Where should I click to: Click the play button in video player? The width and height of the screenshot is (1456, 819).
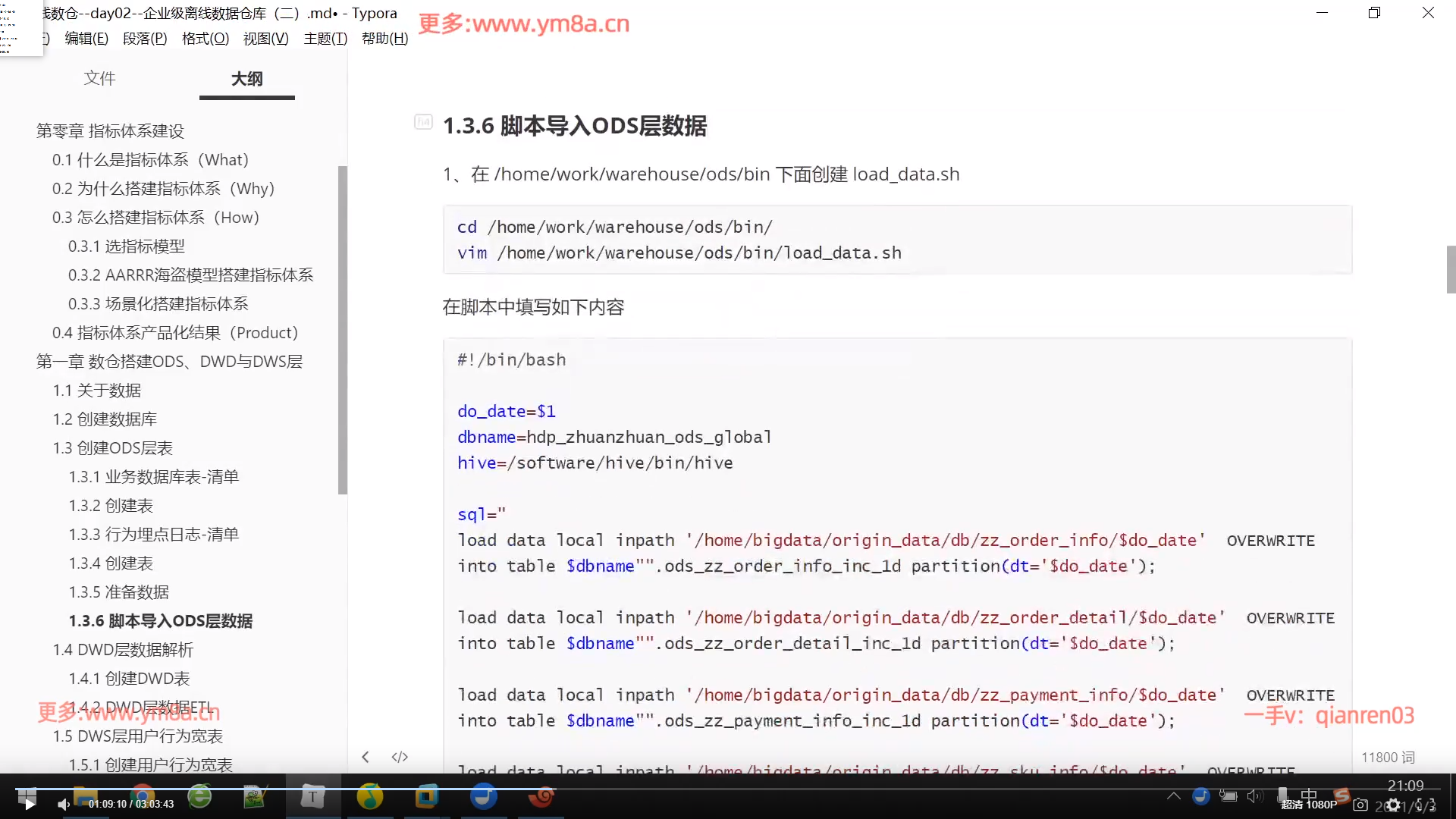coord(29,804)
